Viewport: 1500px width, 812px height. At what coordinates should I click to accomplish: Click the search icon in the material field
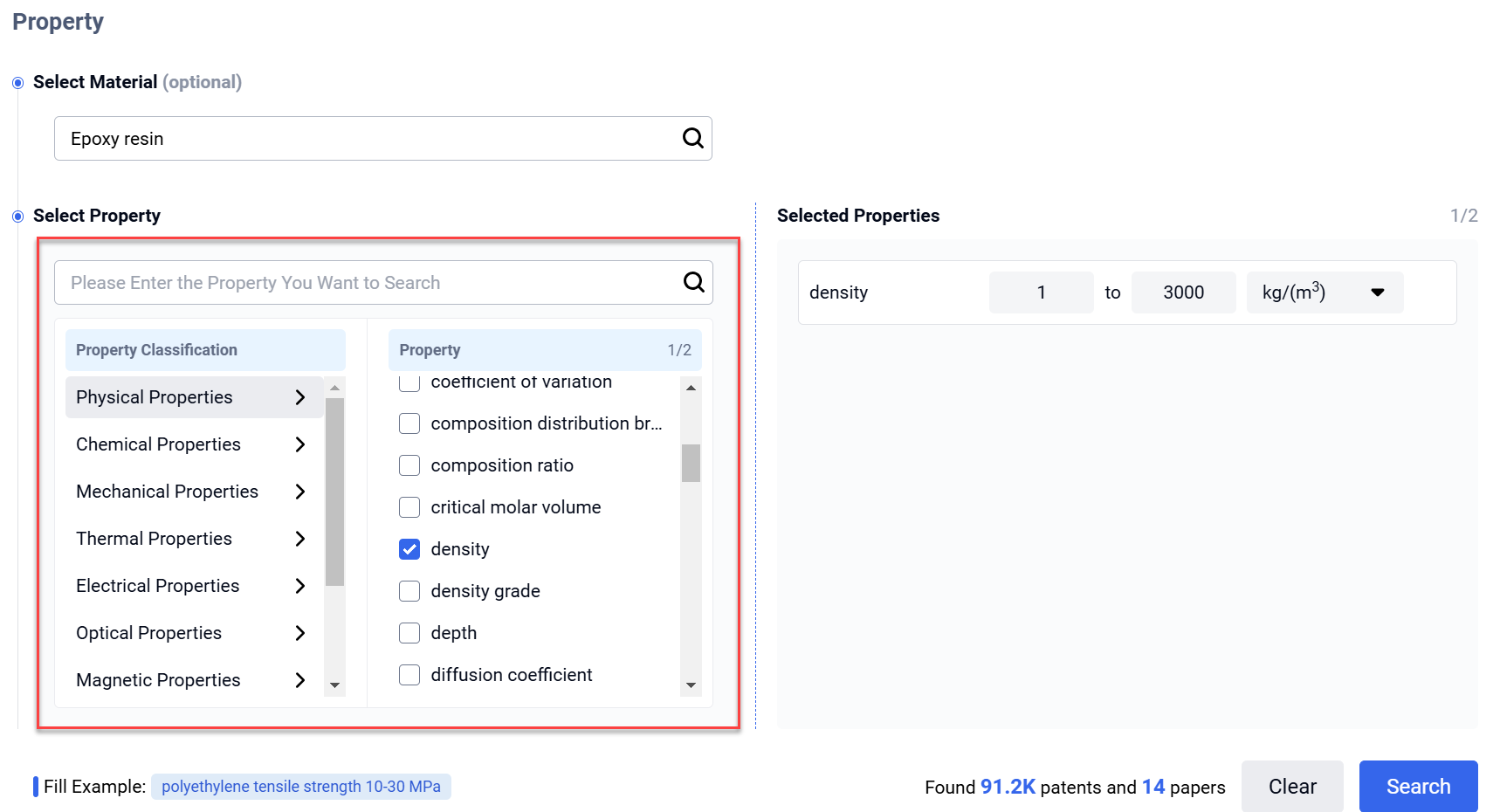click(x=692, y=138)
